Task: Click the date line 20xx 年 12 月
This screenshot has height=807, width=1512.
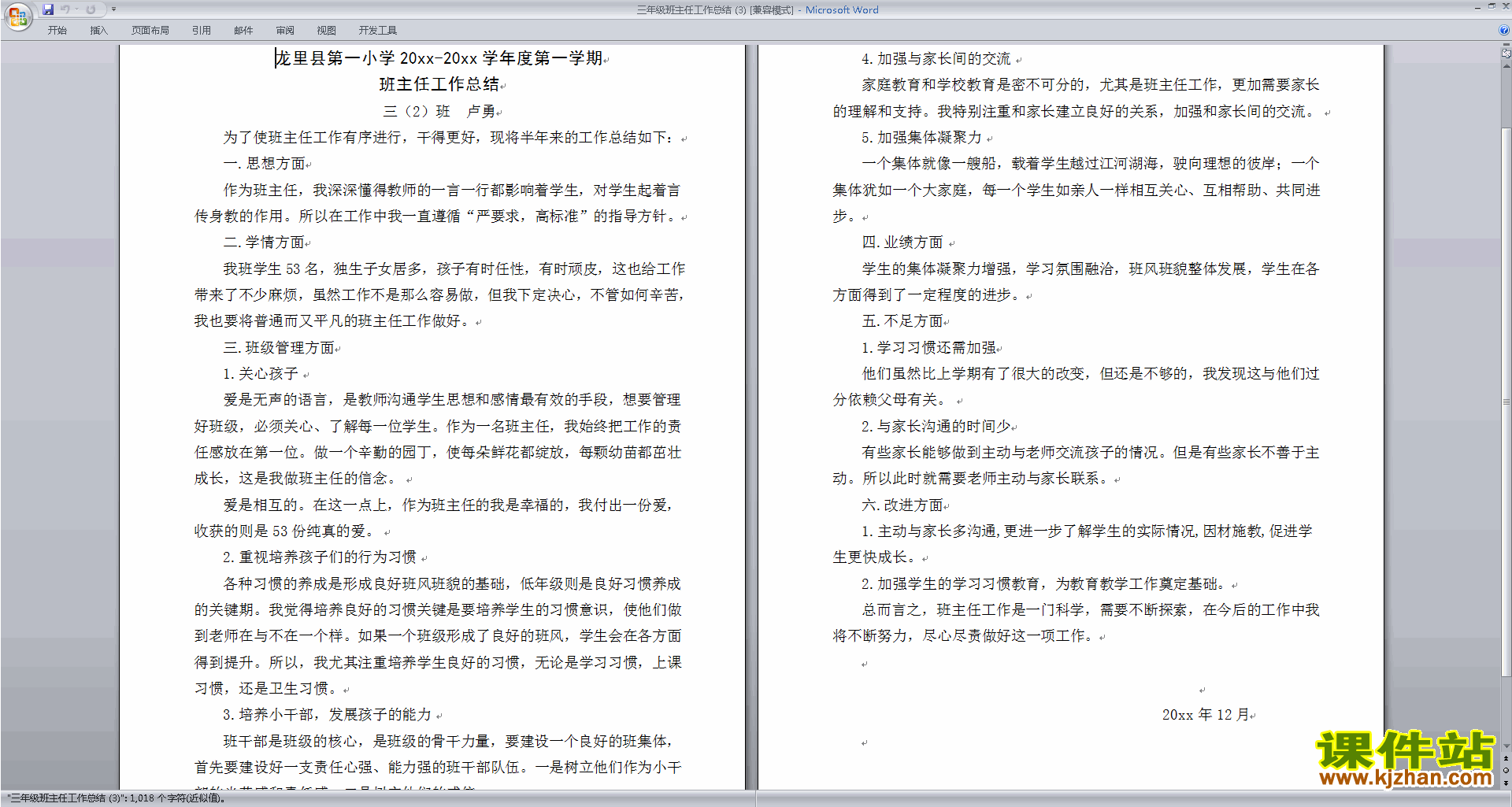Action: (x=1206, y=715)
